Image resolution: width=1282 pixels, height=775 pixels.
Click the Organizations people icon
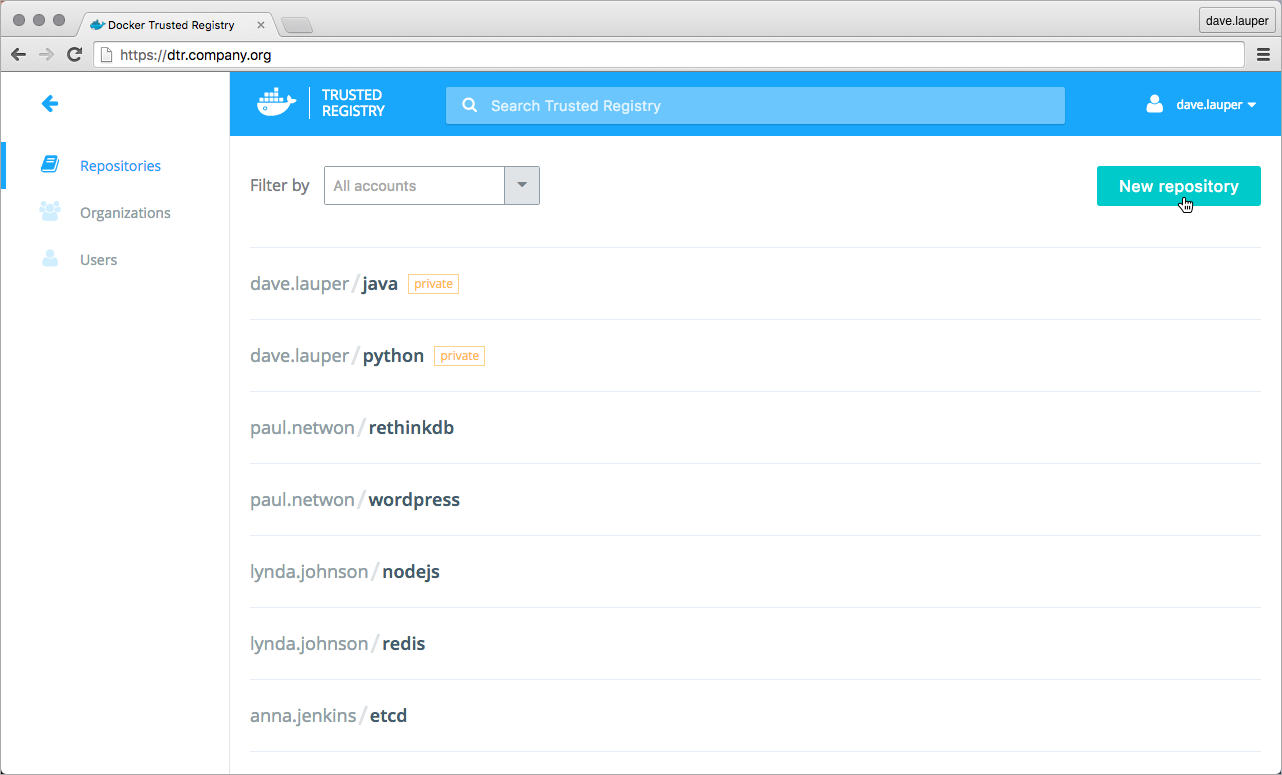(50, 212)
